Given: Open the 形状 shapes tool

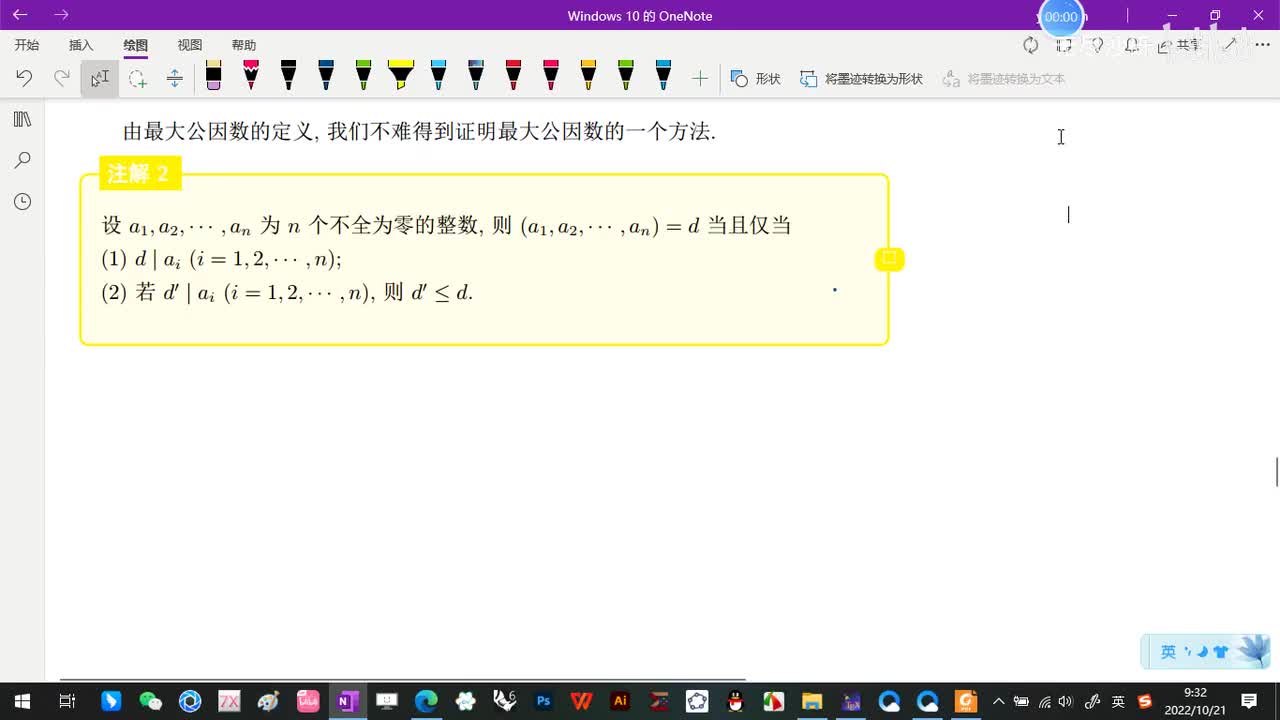Looking at the screenshot, I should pyautogui.click(x=756, y=78).
